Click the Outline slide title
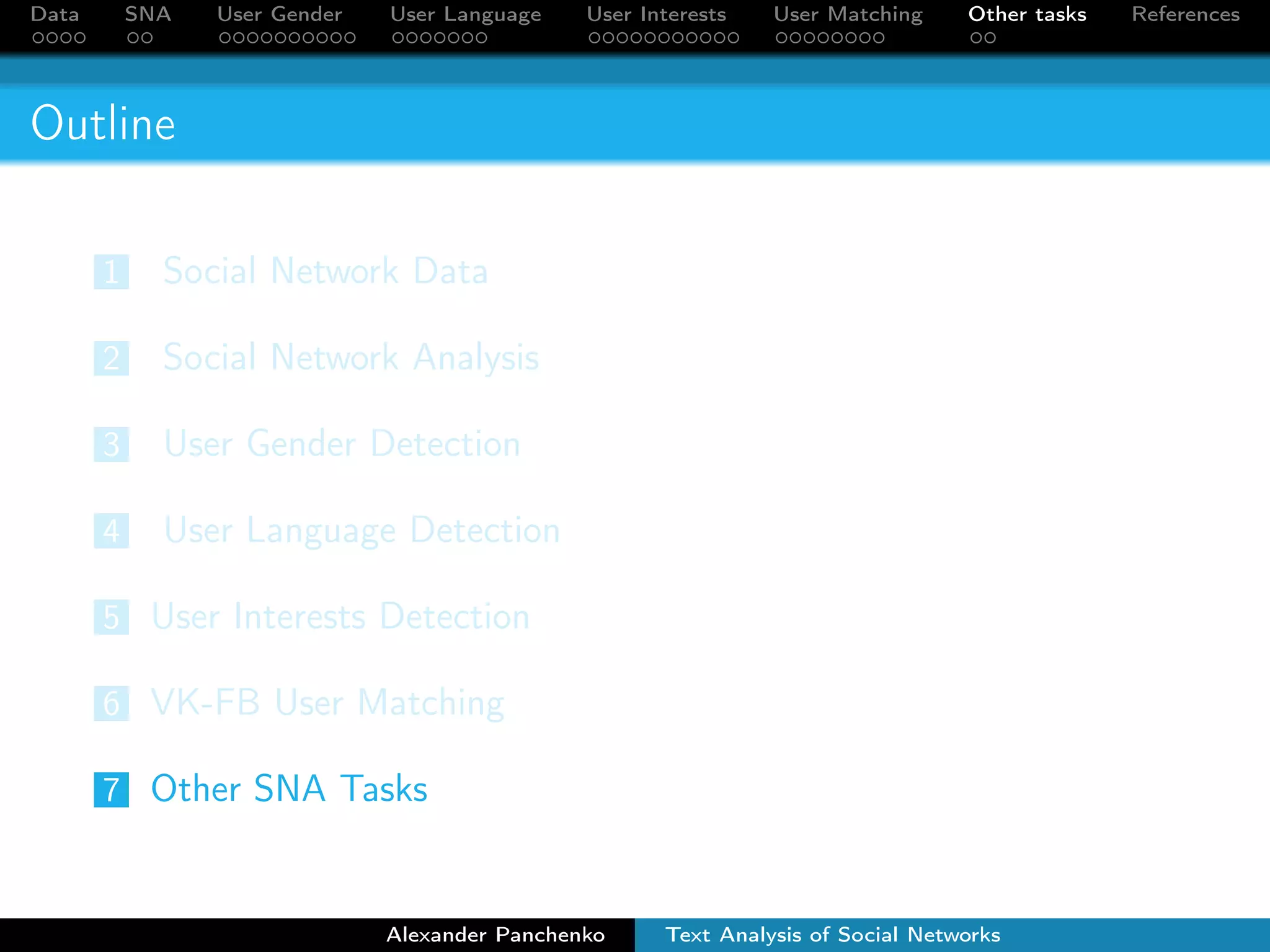 click(x=104, y=123)
